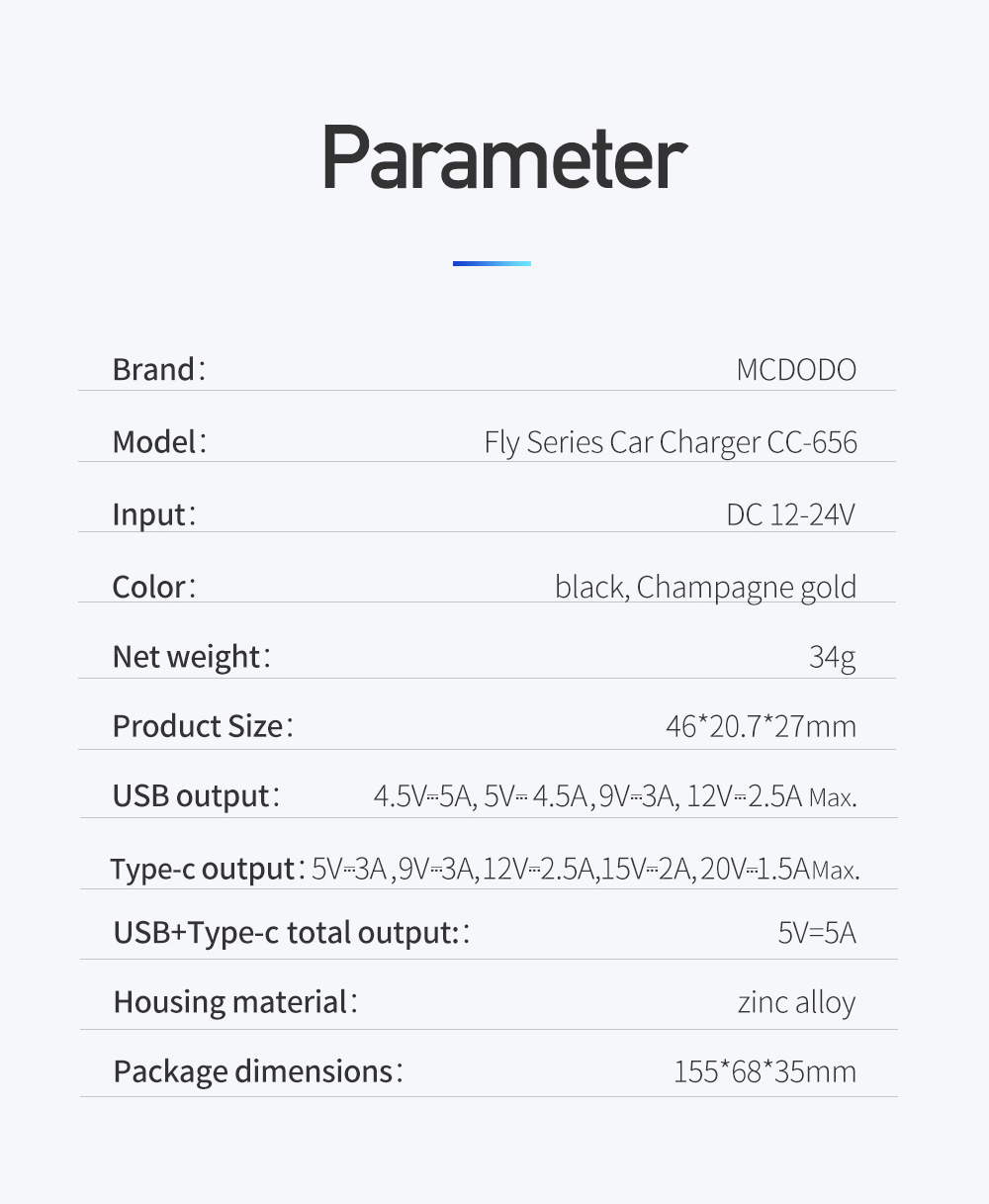The width and height of the screenshot is (989, 1204).
Task: Click the Parameter heading
Action: click(x=504, y=159)
